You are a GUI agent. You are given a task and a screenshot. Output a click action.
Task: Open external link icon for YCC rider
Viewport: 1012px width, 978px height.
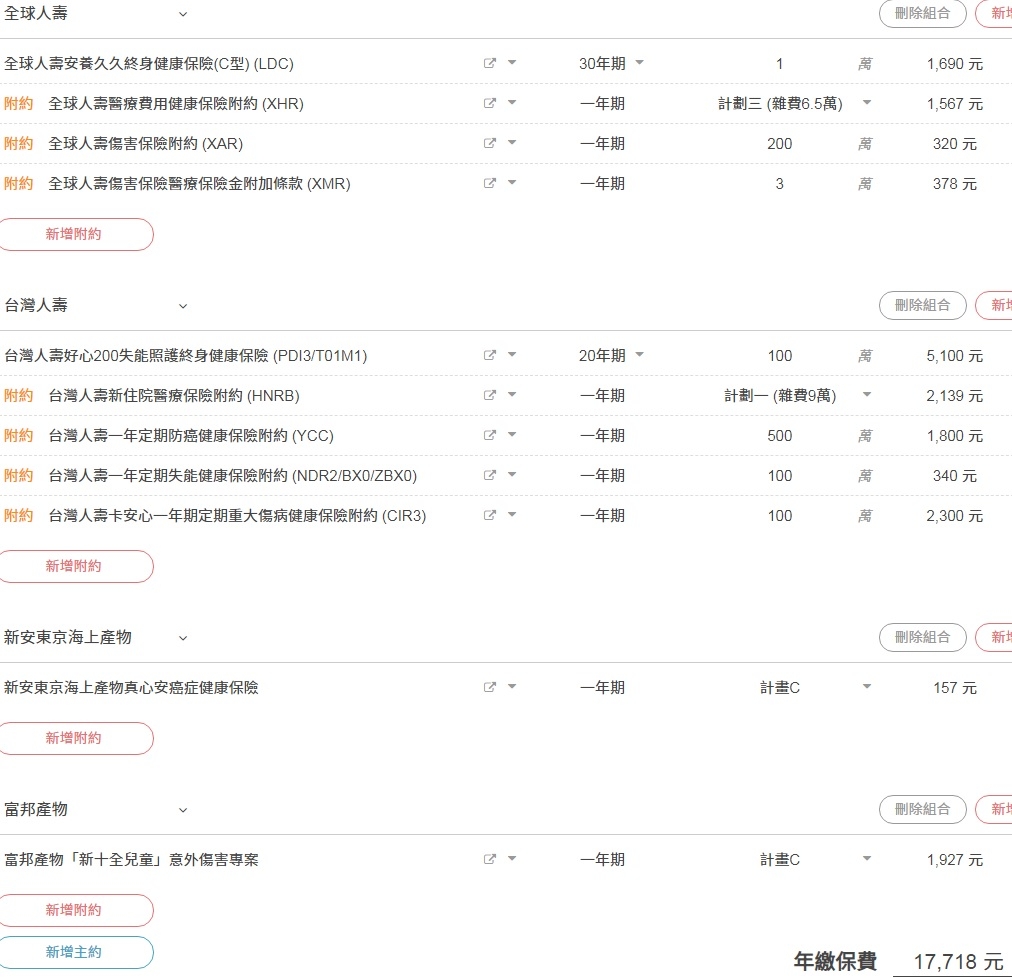pos(490,435)
